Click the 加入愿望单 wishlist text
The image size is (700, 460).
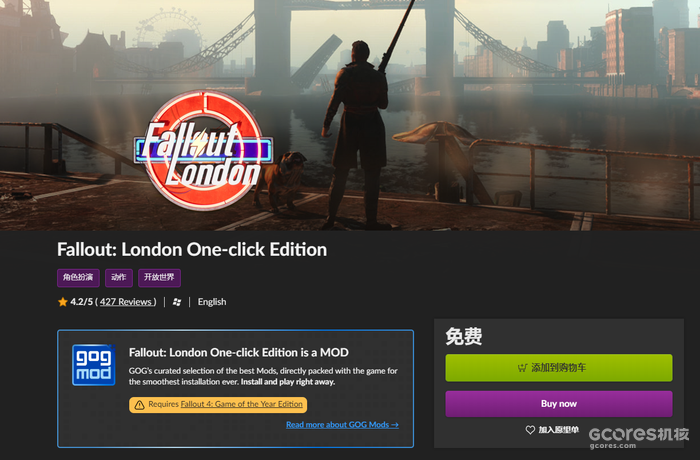pyautogui.click(x=558, y=430)
